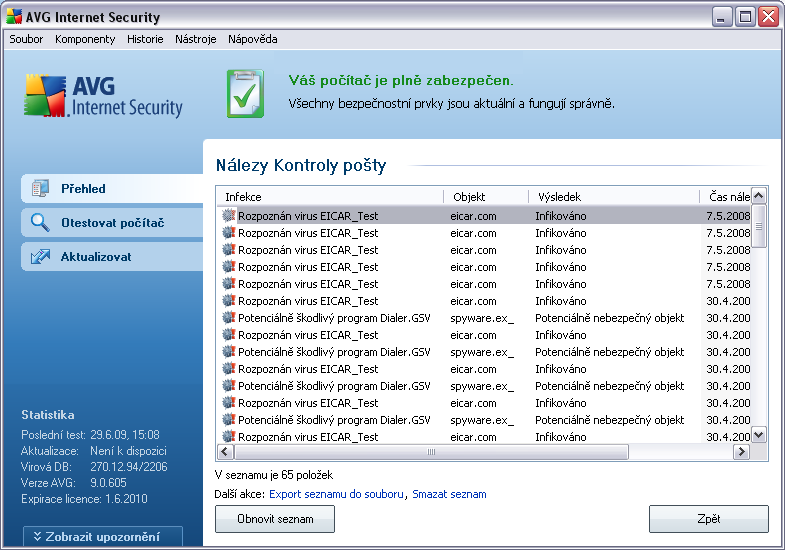The height and width of the screenshot is (550, 785).
Task: Click the Zpět button
Action: (709, 519)
